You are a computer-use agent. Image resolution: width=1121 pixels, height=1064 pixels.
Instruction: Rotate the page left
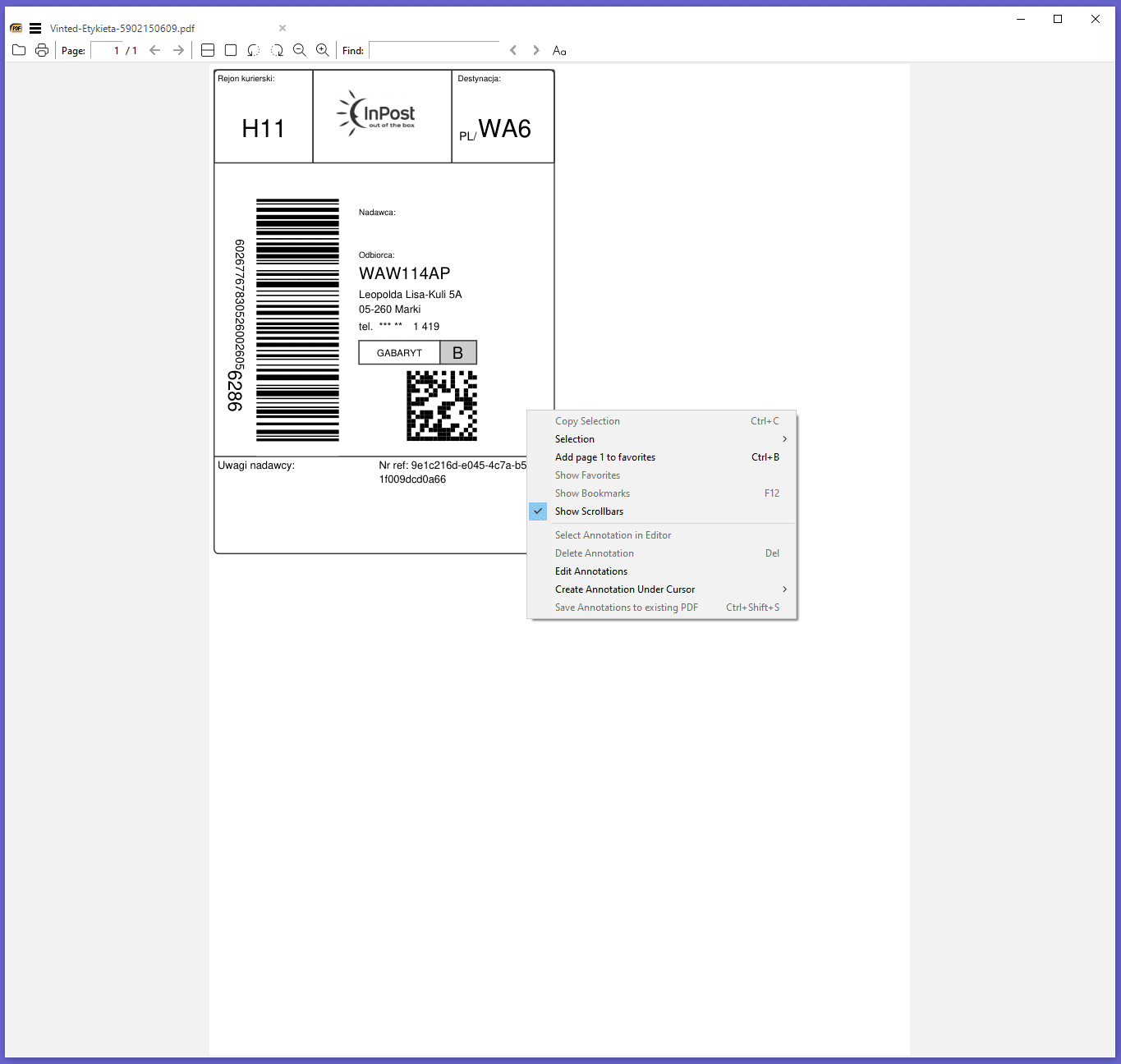pyautogui.click(x=254, y=50)
